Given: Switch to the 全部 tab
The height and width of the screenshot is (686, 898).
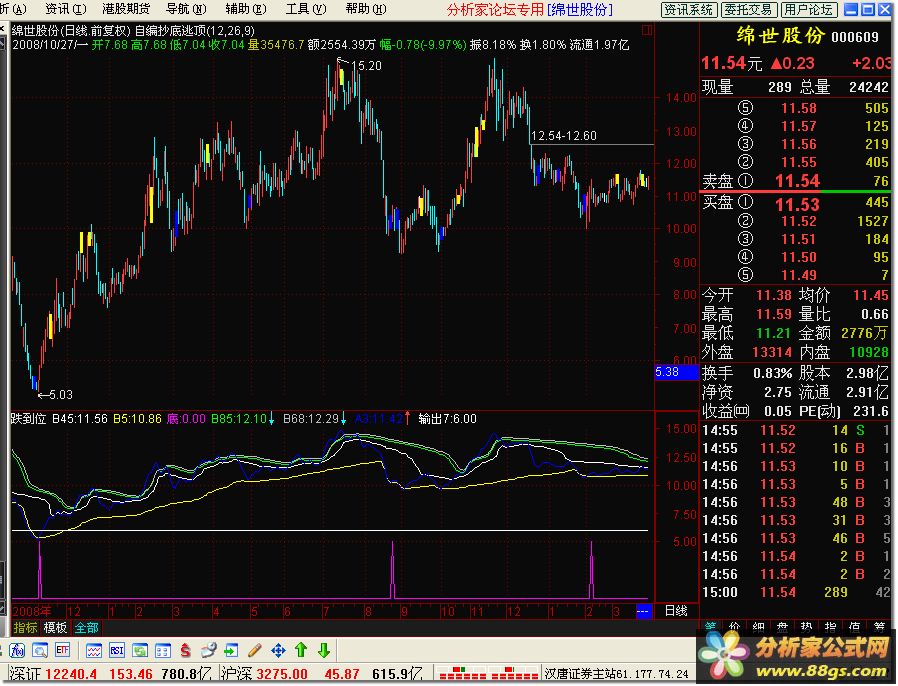Looking at the screenshot, I should [86, 628].
